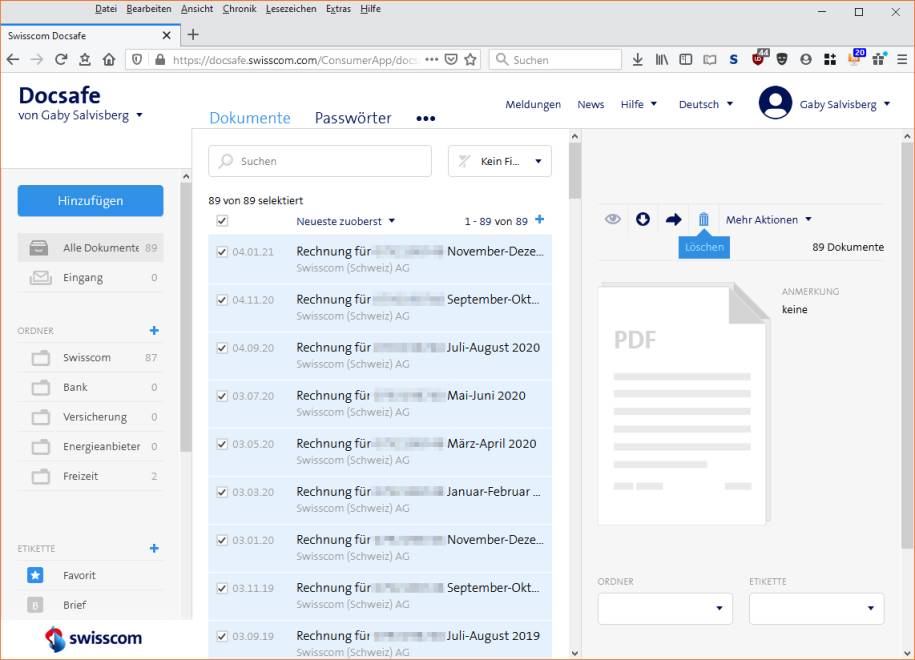Toggle the browser sidebar icon
This screenshot has width=915, height=660.
pos(686,60)
